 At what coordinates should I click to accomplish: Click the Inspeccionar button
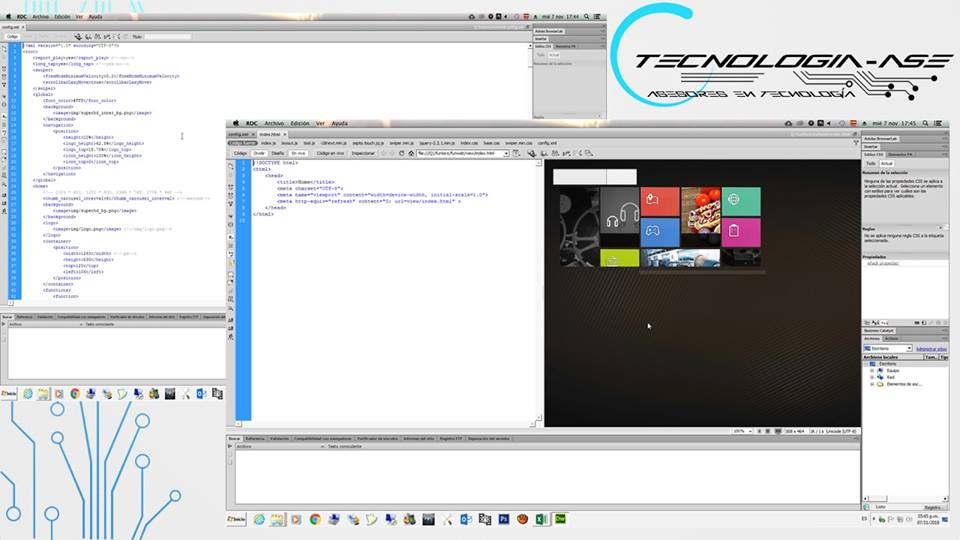pyautogui.click(x=364, y=153)
